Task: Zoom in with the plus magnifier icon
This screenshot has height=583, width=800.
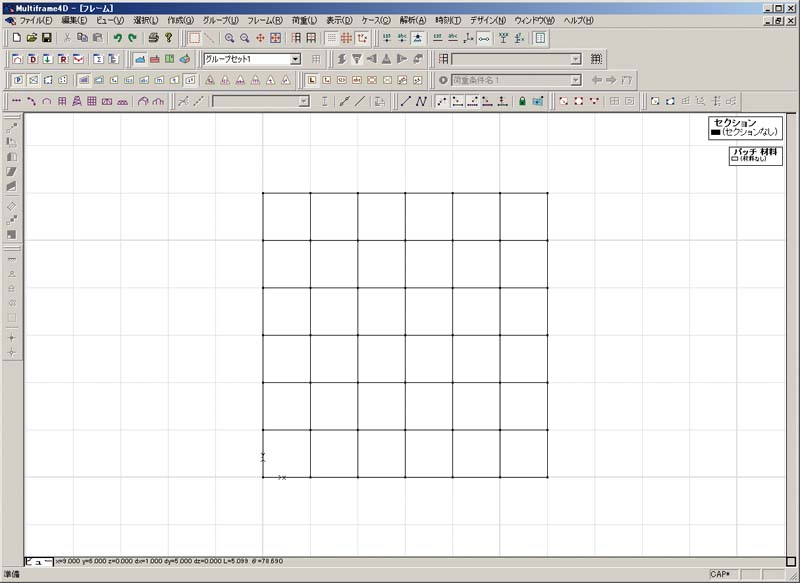Action: [230, 38]
